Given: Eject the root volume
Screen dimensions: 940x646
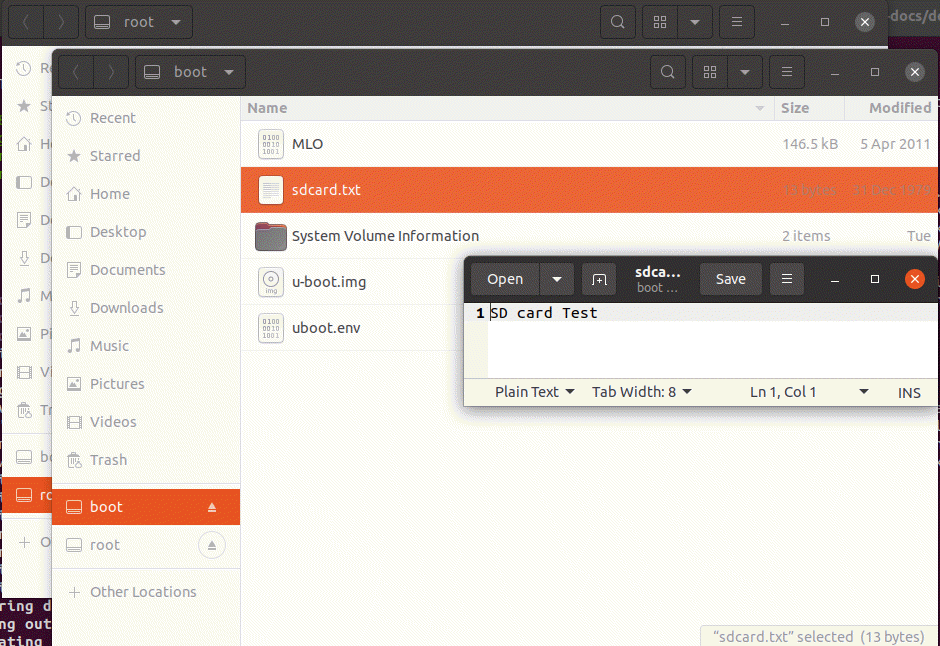Looking at the screenshot, I should (x=212, y=545).
